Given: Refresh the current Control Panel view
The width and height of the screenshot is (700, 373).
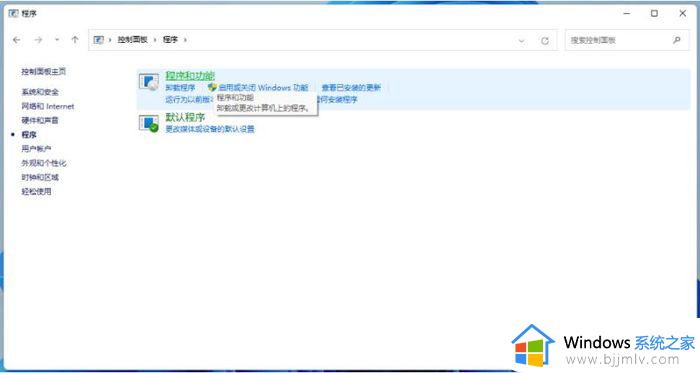Looking at the screenshot, I should 545,41.
